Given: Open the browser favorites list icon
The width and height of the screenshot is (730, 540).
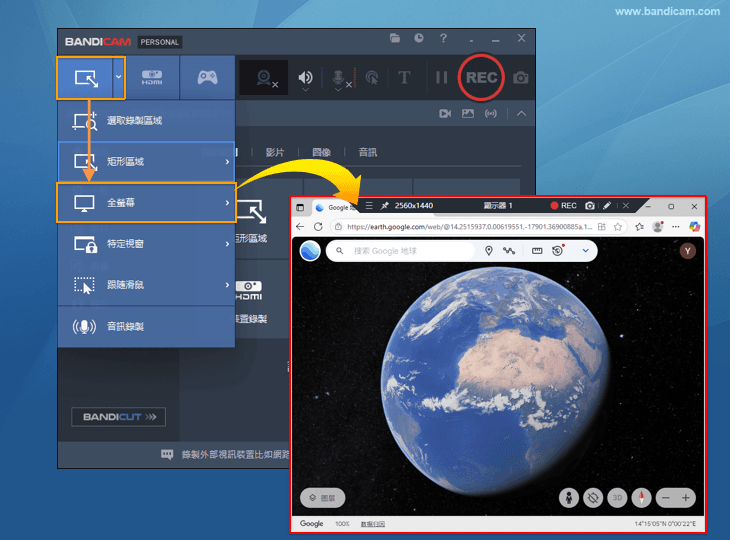Looking at the screenshot, I should click(639, 227).
